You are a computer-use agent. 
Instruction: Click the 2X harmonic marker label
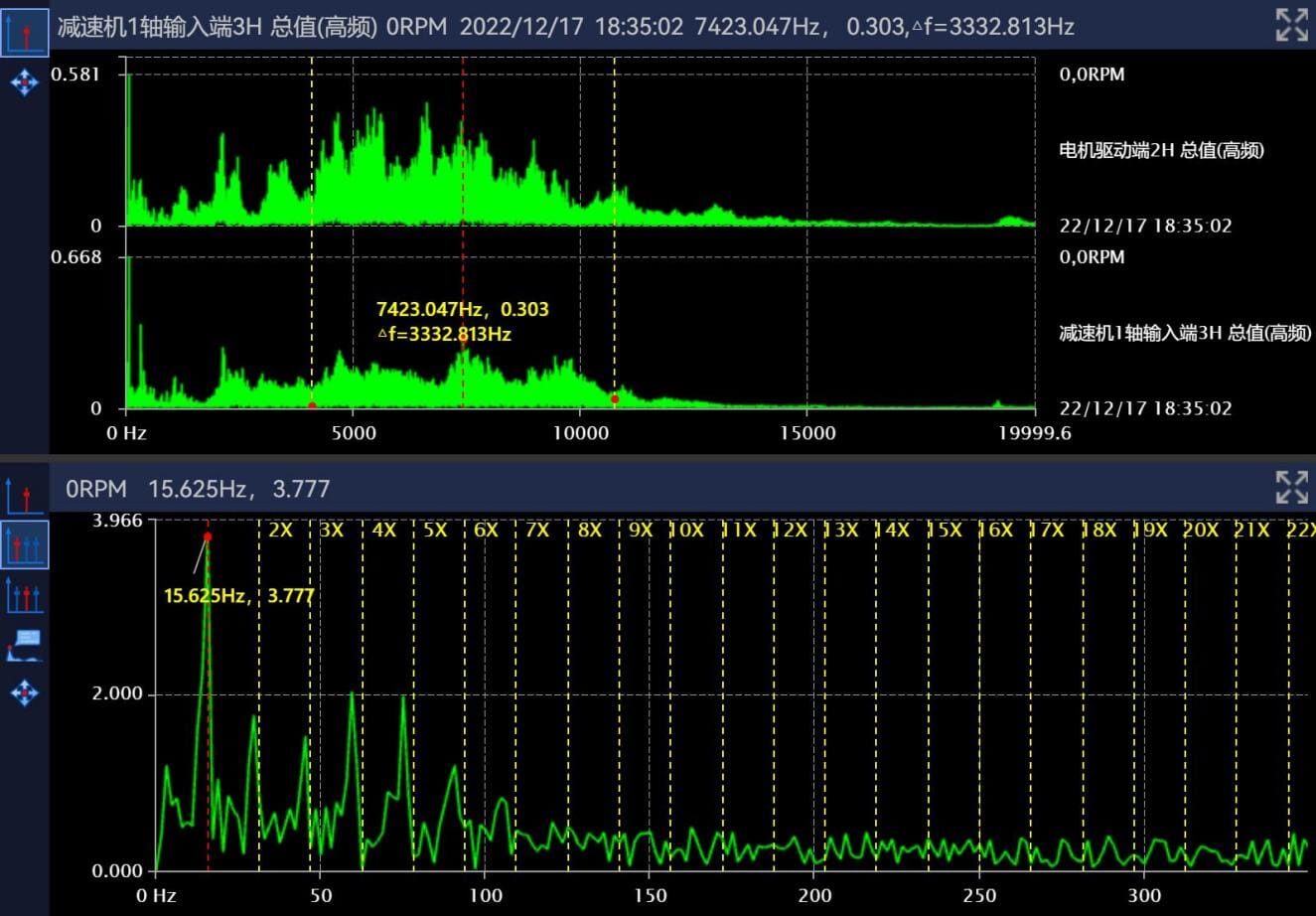[x=280, y=531]
